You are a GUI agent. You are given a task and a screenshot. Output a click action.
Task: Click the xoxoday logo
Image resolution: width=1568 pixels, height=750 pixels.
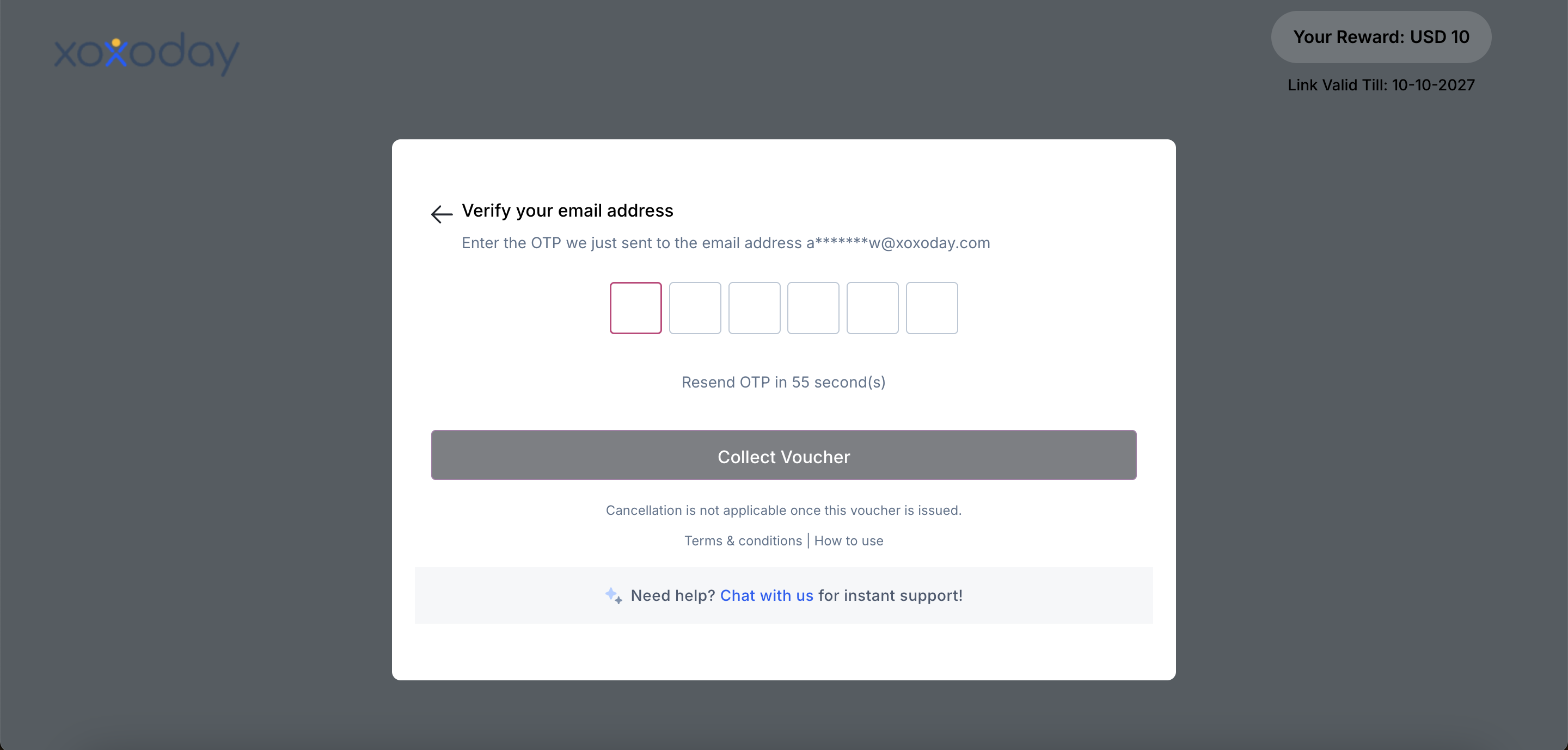pos(146,53)
